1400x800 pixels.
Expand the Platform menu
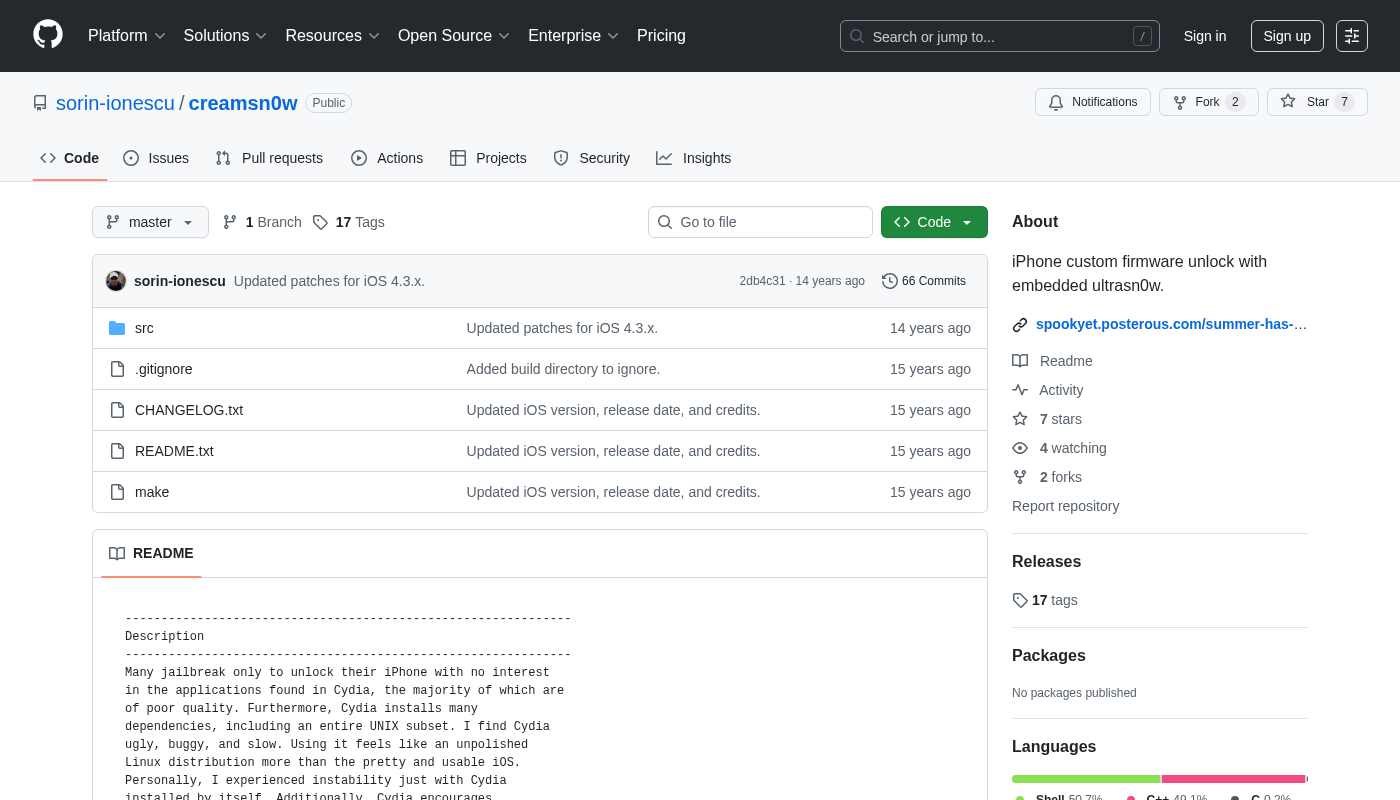[x=126, y=36]
